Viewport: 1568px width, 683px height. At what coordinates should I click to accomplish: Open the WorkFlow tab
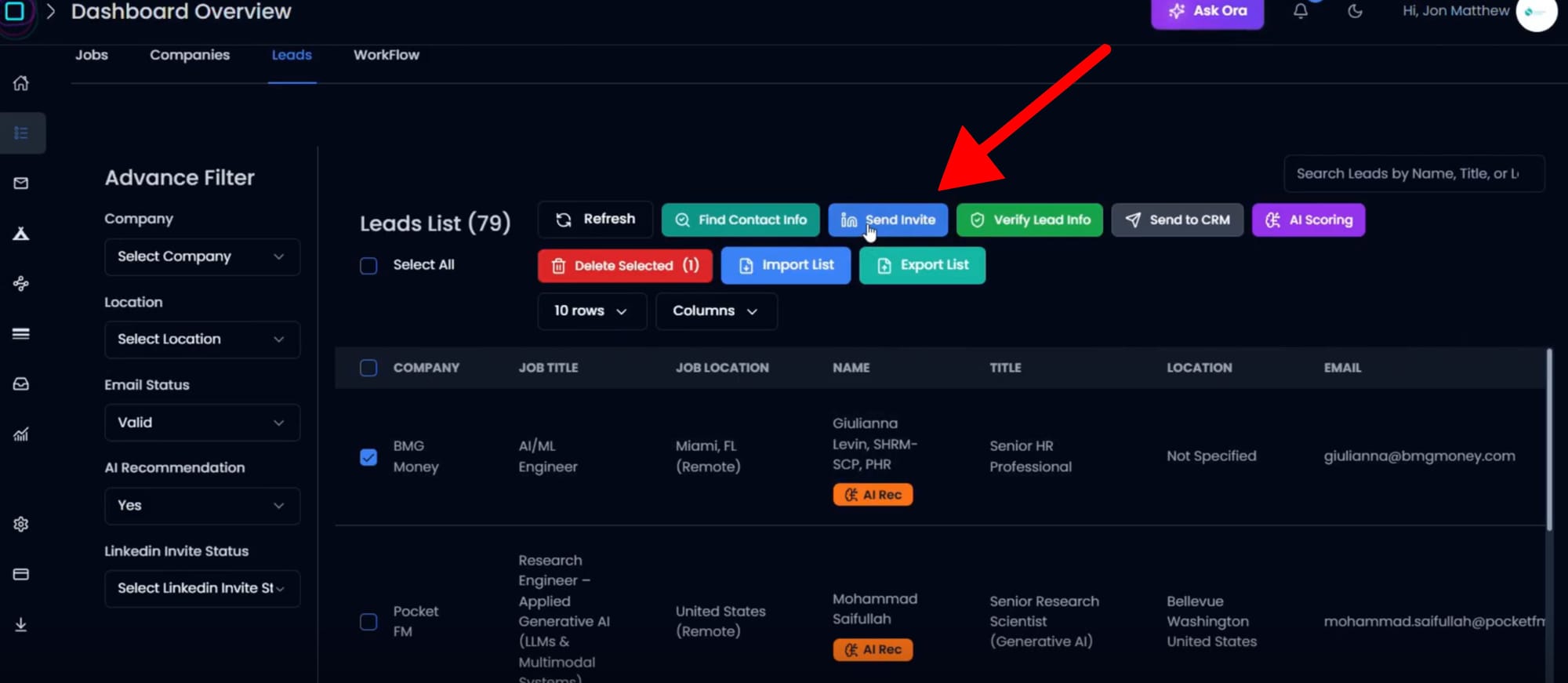pos(386,55)
